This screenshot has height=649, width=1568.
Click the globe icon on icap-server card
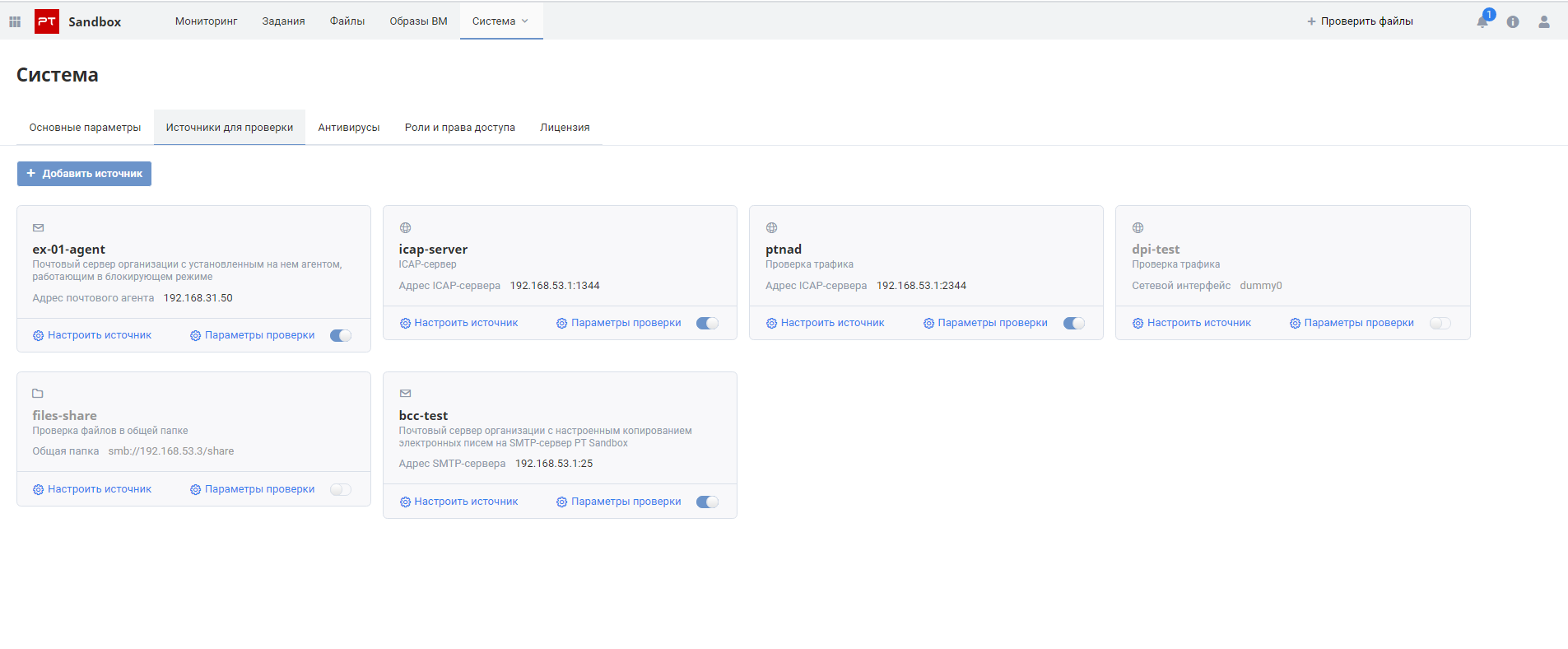coord(405,228)
